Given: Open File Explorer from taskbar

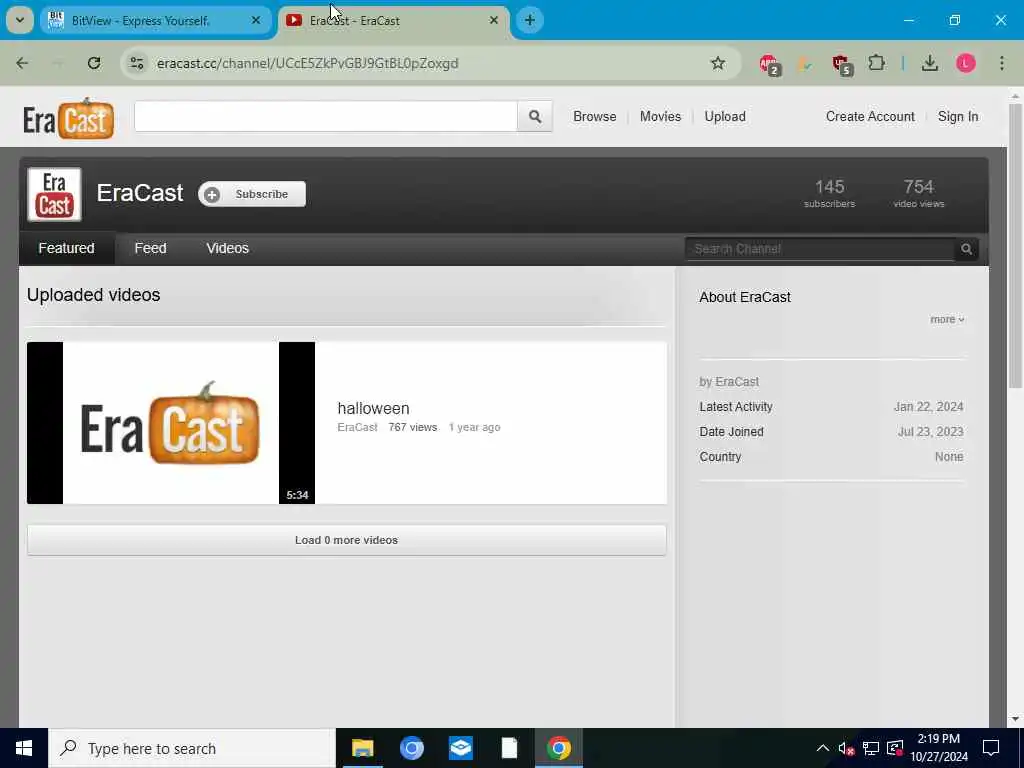Looking at the screenshot, I should pyautogui.click(x=362, y=748).
